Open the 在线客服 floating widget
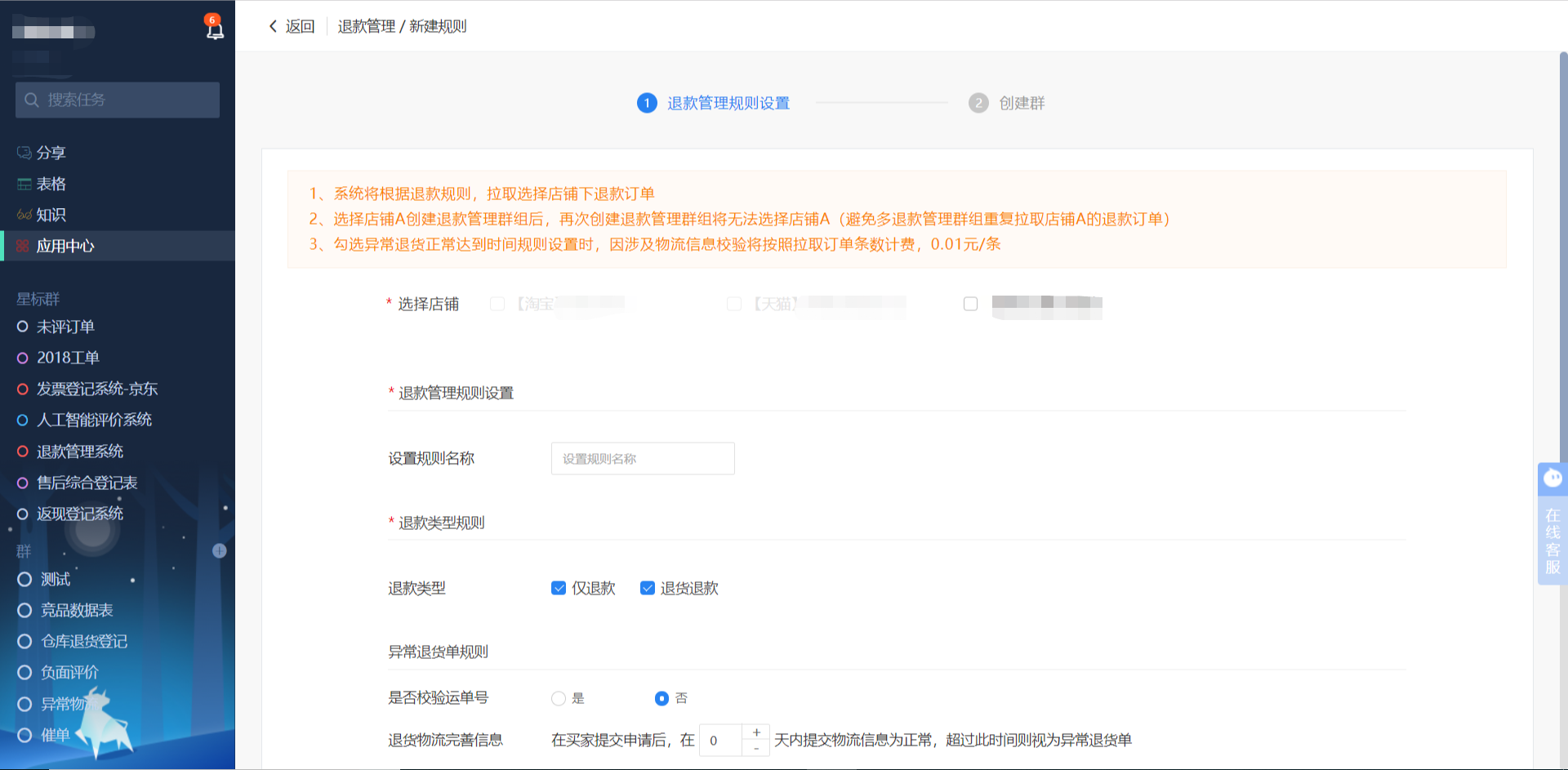 (x=1552, y=523)
